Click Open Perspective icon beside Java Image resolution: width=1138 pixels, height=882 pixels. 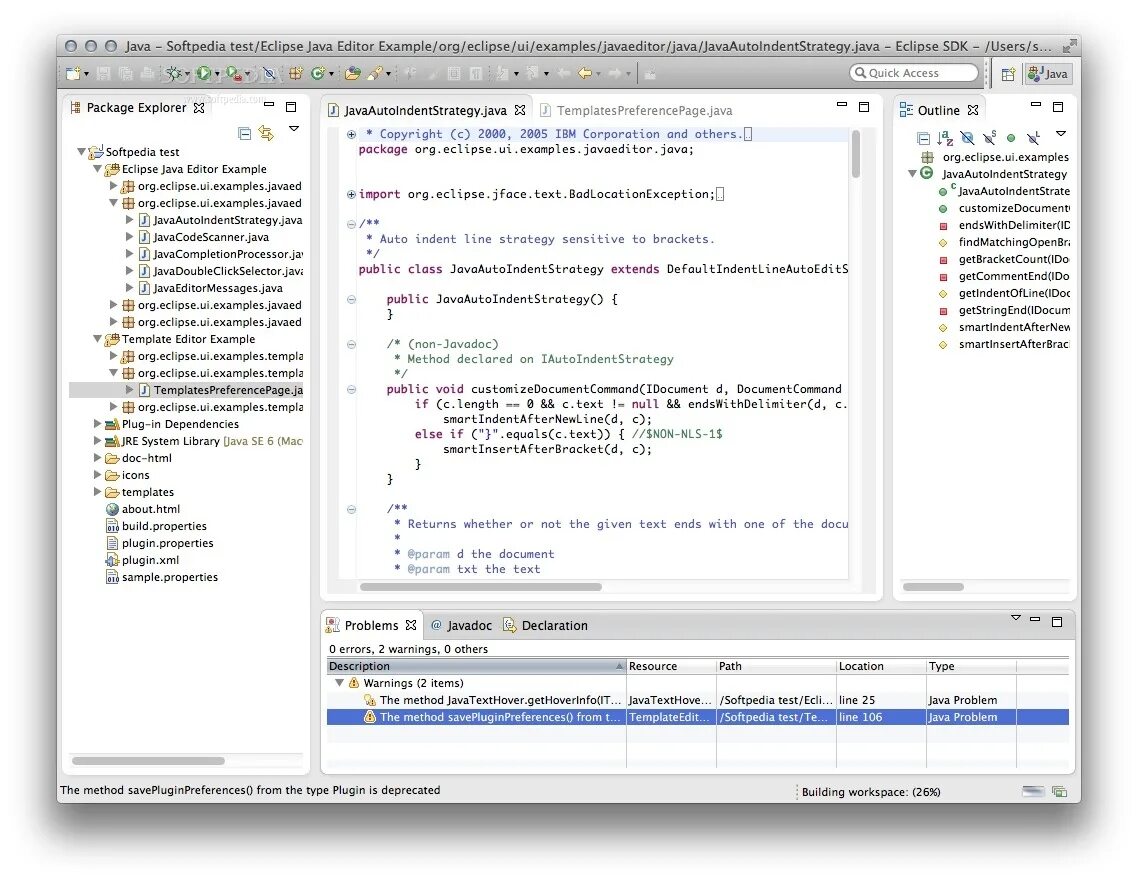[1008, 74]
